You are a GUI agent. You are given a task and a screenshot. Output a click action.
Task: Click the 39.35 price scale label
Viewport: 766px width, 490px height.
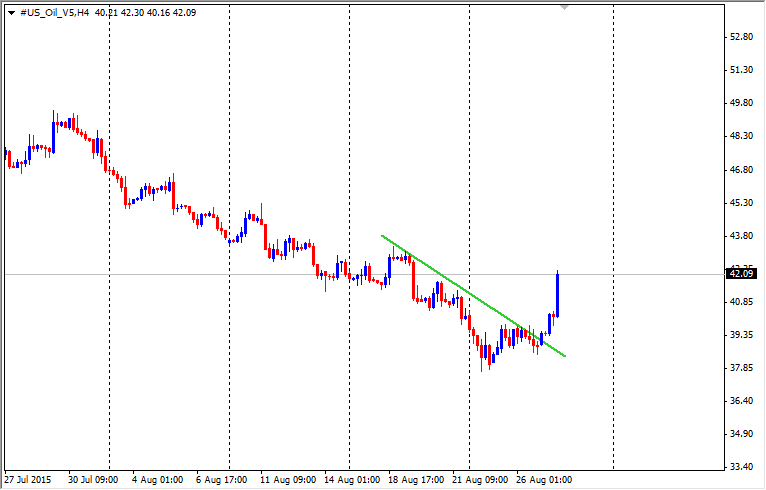click(741, 335)
